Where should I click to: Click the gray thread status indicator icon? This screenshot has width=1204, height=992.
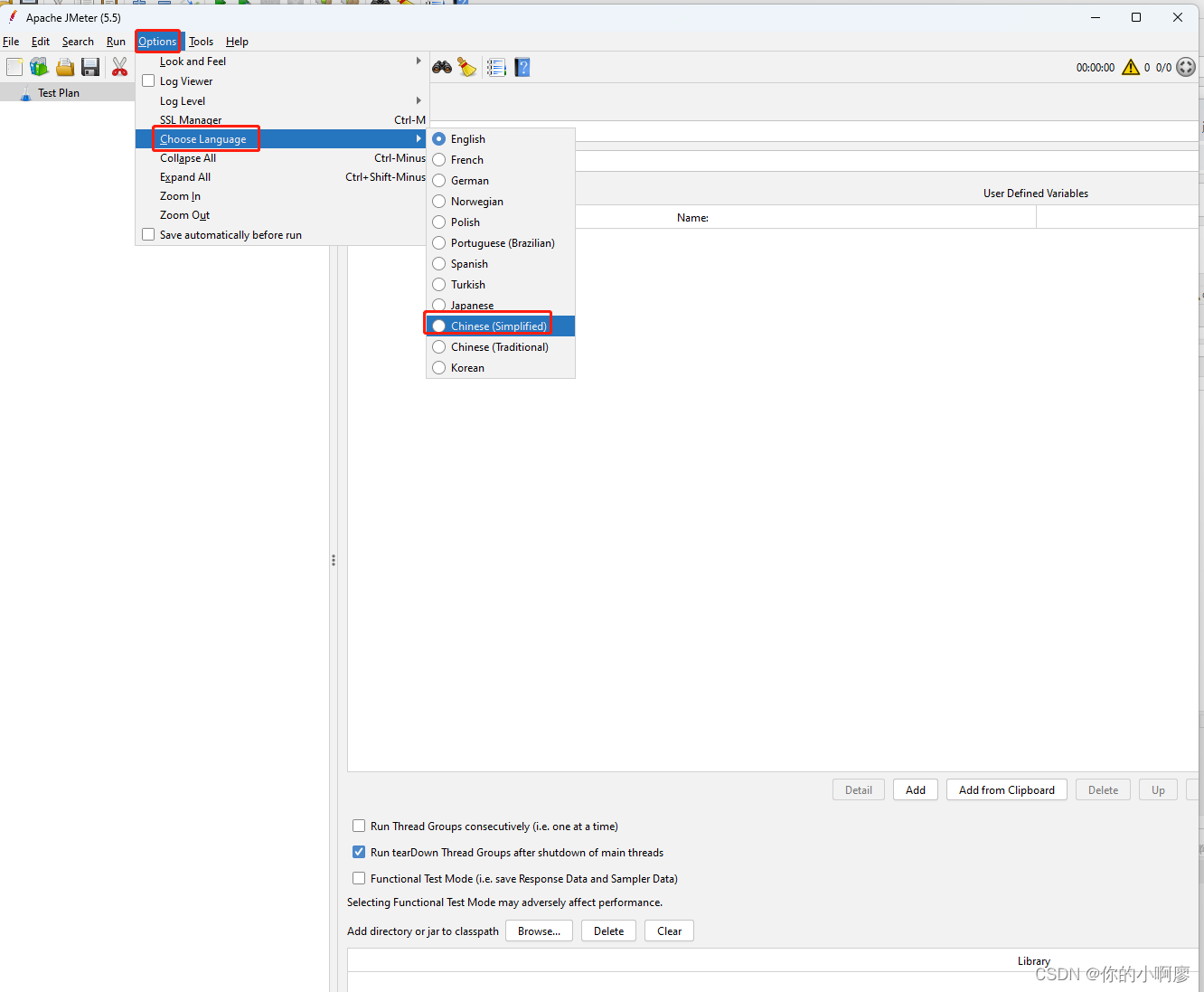[1186, 67]
